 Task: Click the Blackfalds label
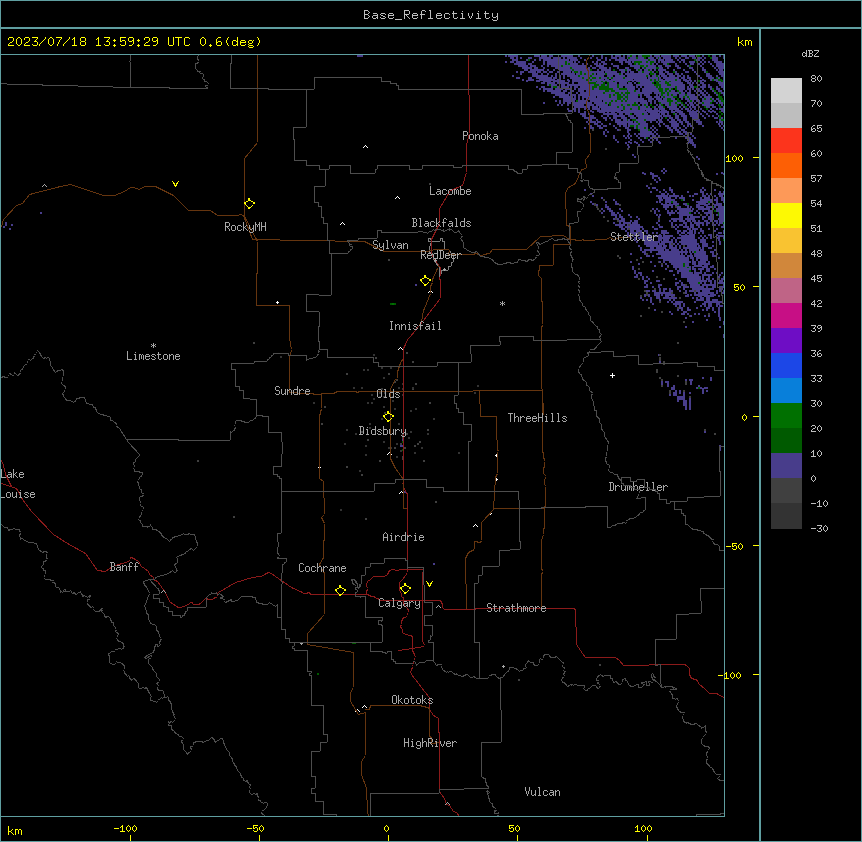(441, 223)
